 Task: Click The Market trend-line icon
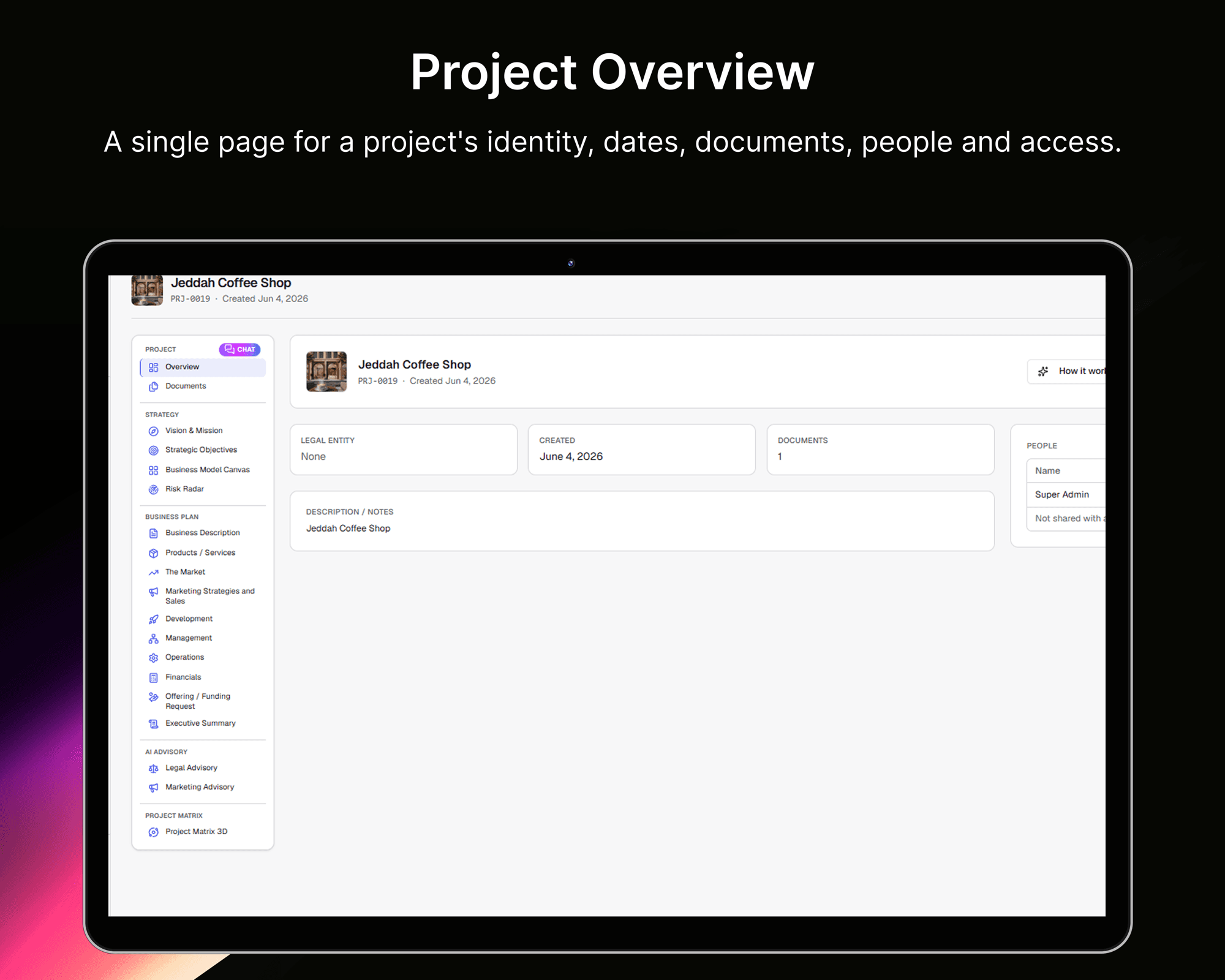pos(153,573)
